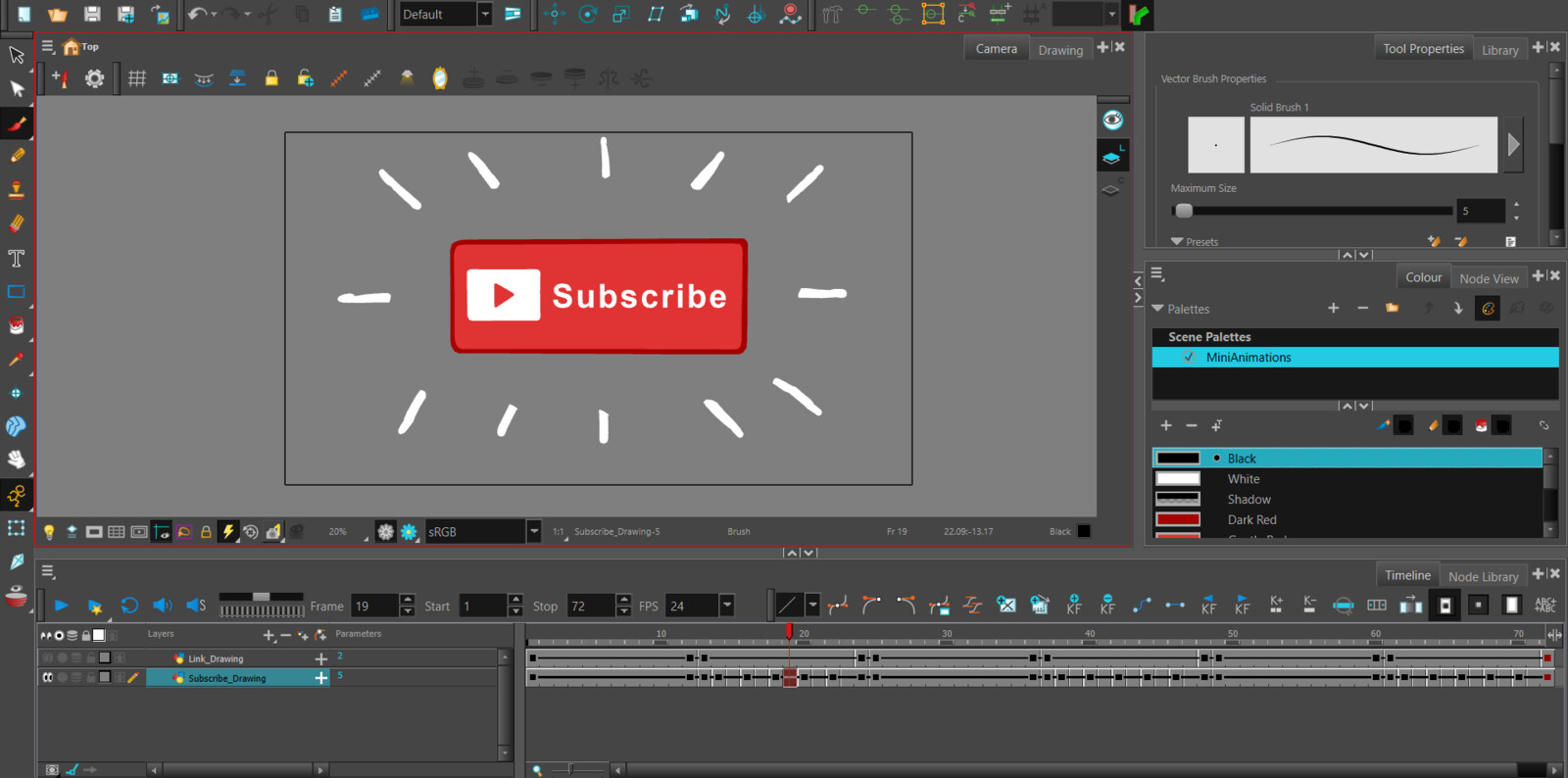Collapse the Palettes section triangle
1568x778 pixels.
point(1157,309)
